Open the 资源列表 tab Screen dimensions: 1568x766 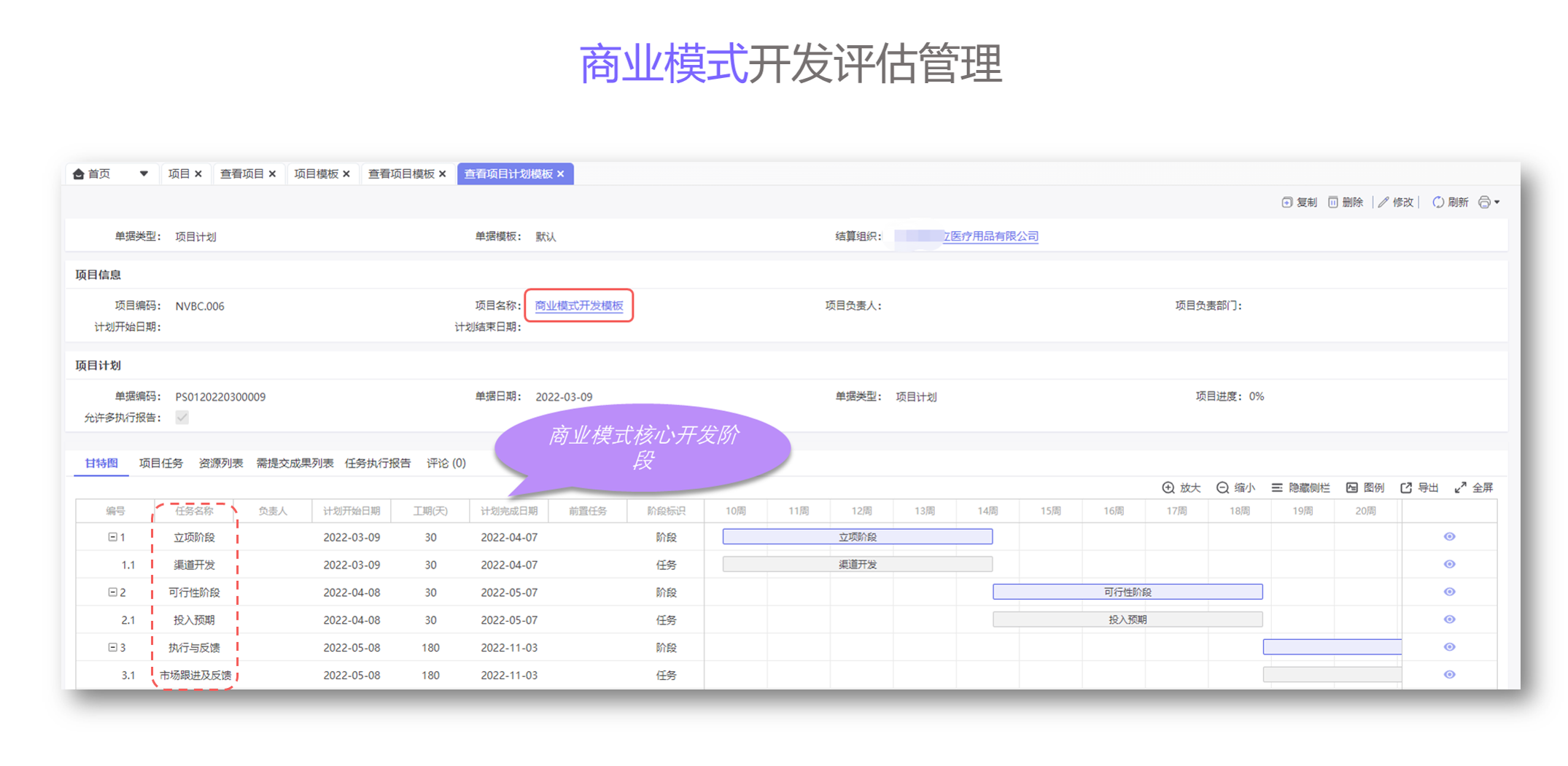pos(220,463)
